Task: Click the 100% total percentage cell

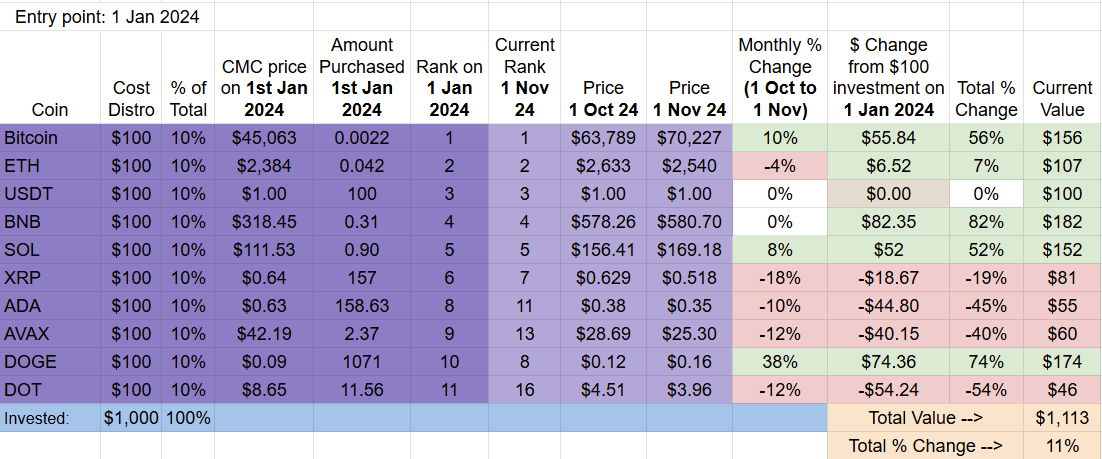Action: [188, 418]
